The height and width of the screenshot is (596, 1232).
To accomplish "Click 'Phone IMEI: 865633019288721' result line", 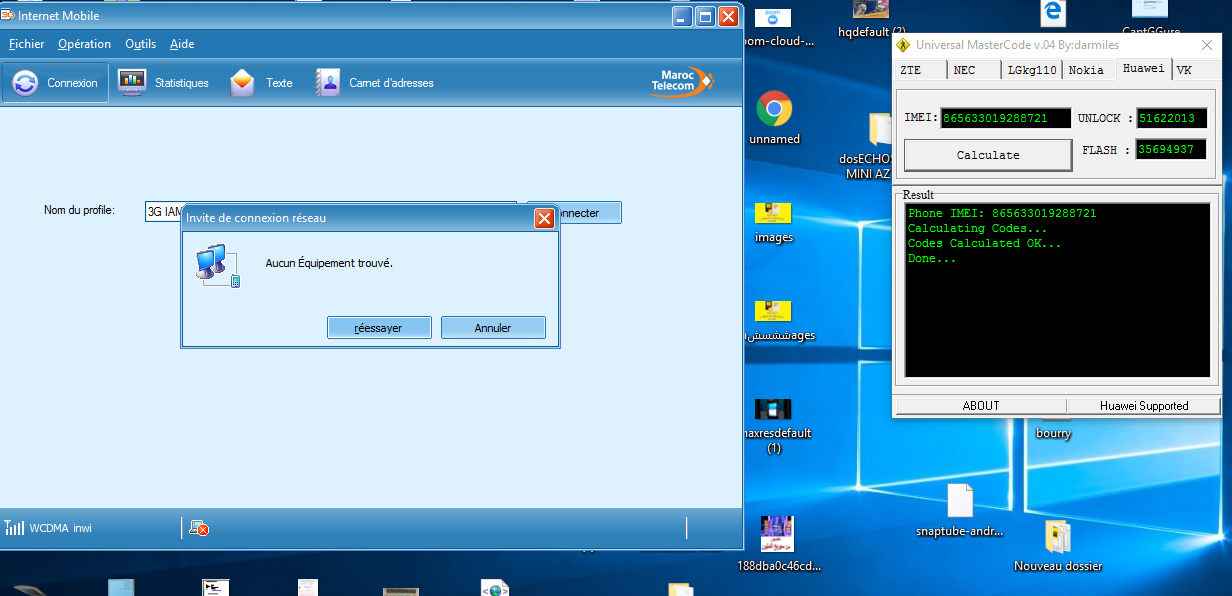I will point(1002,213).
